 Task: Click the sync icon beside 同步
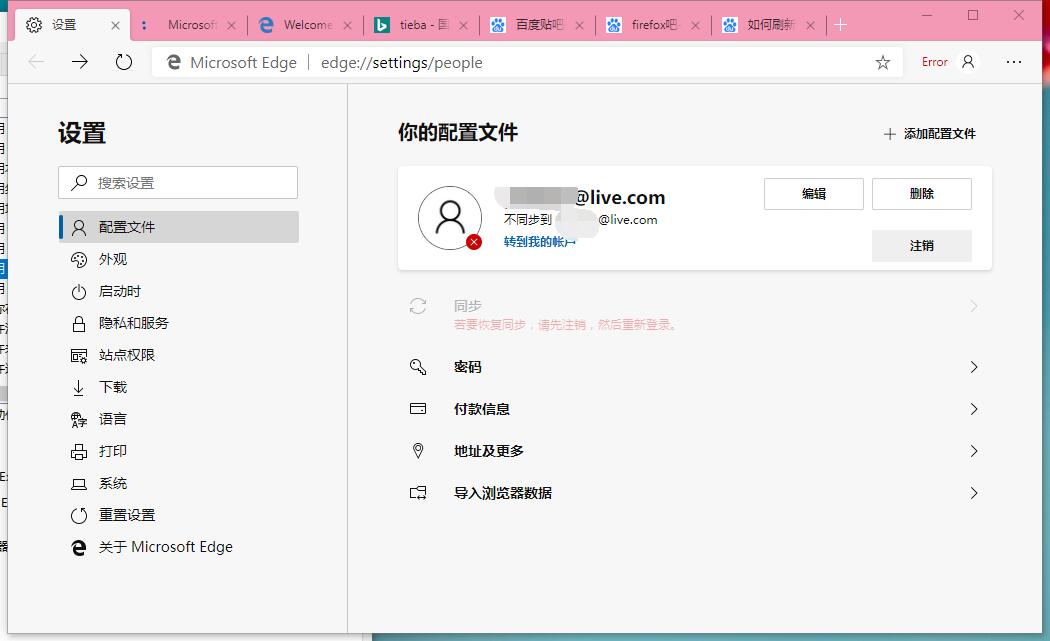coord(418,306)
